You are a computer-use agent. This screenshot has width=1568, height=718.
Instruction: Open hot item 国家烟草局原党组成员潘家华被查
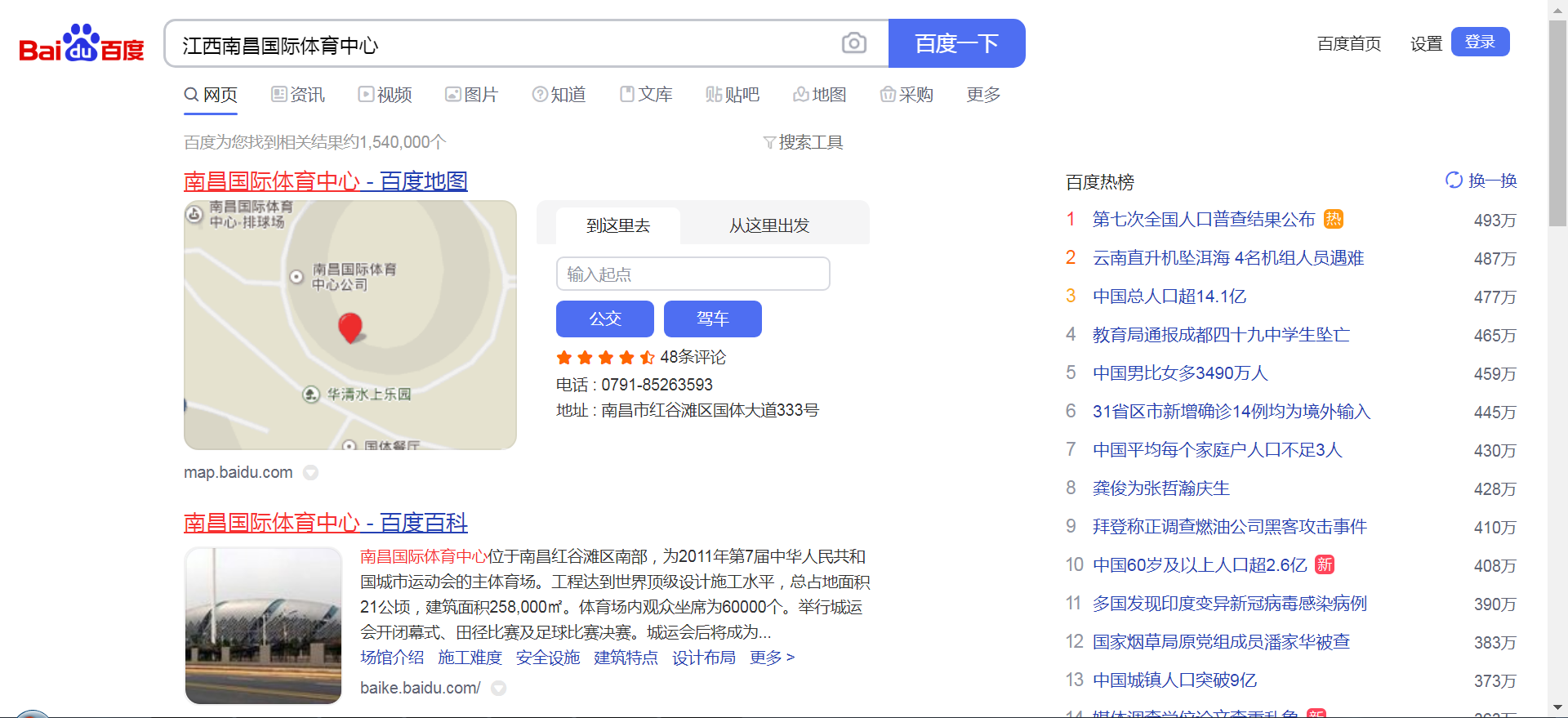[1221, 641]
